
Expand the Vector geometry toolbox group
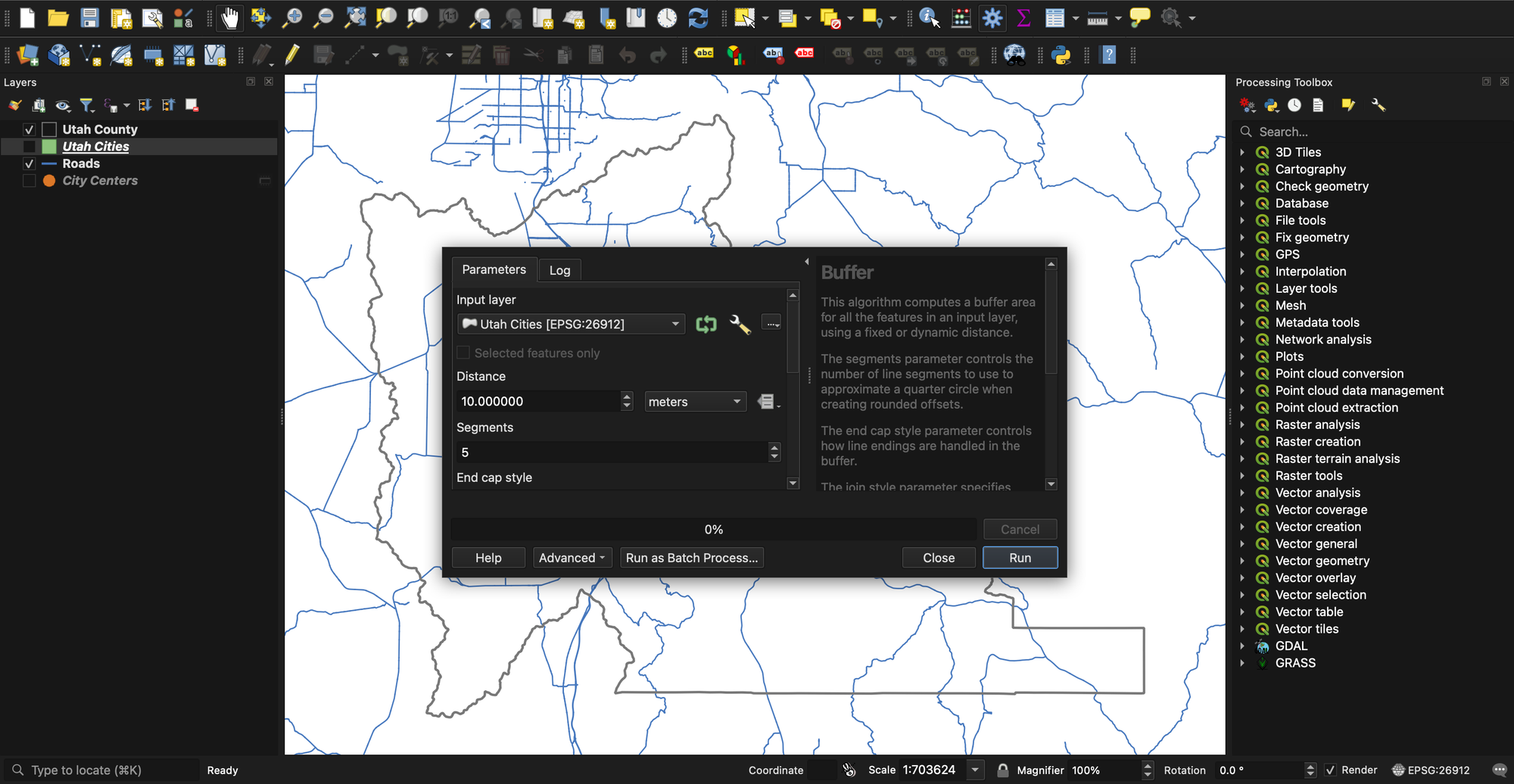[1242, 561]
